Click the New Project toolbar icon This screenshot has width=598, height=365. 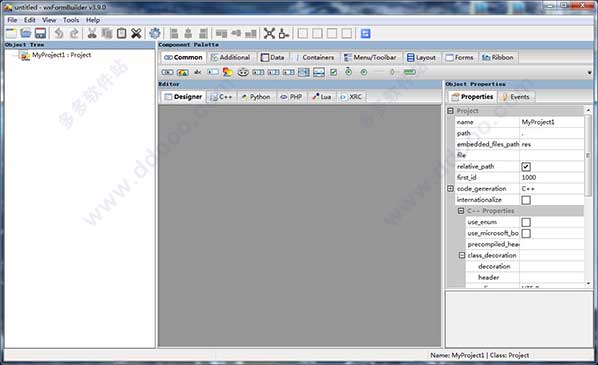(11, 33)
